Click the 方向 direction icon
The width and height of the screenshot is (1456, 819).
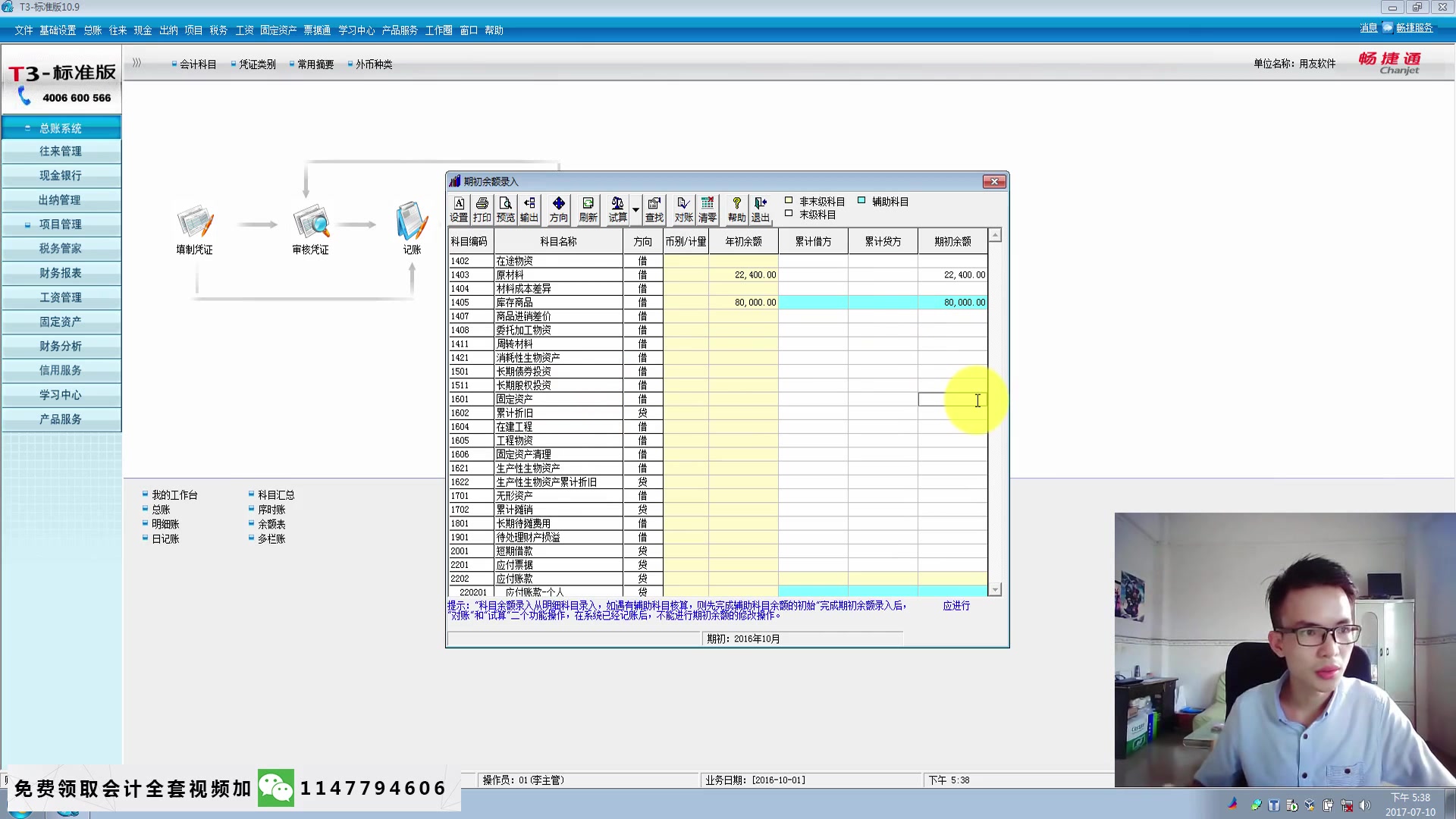(x=559, y=209)
